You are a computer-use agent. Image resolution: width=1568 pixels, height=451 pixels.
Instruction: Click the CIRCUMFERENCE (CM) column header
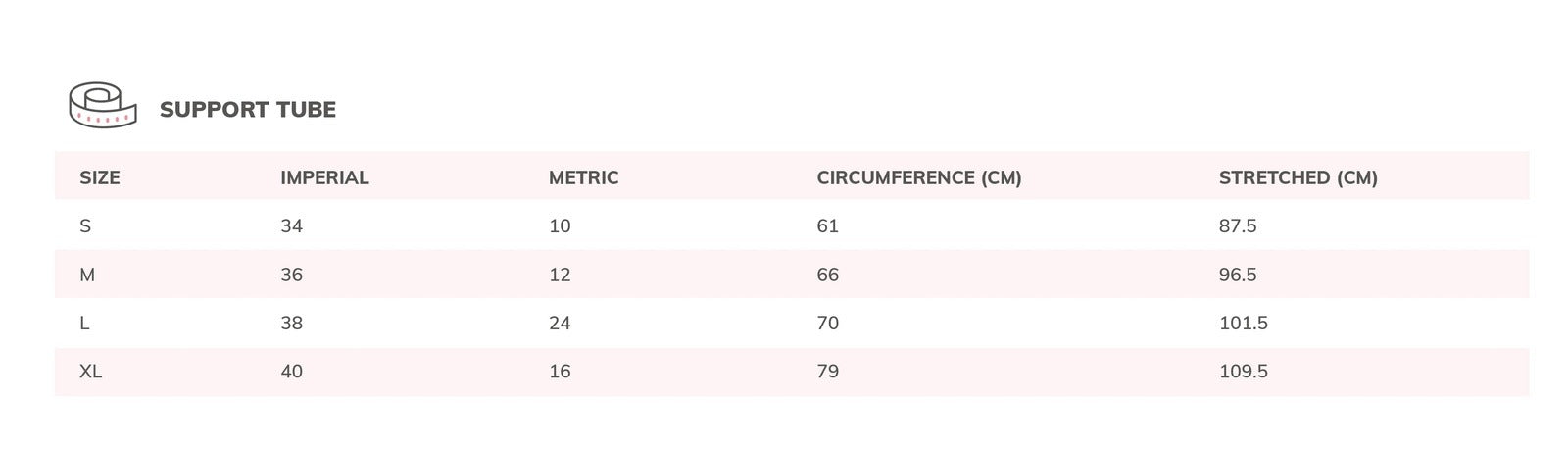[x=919, y=177]
